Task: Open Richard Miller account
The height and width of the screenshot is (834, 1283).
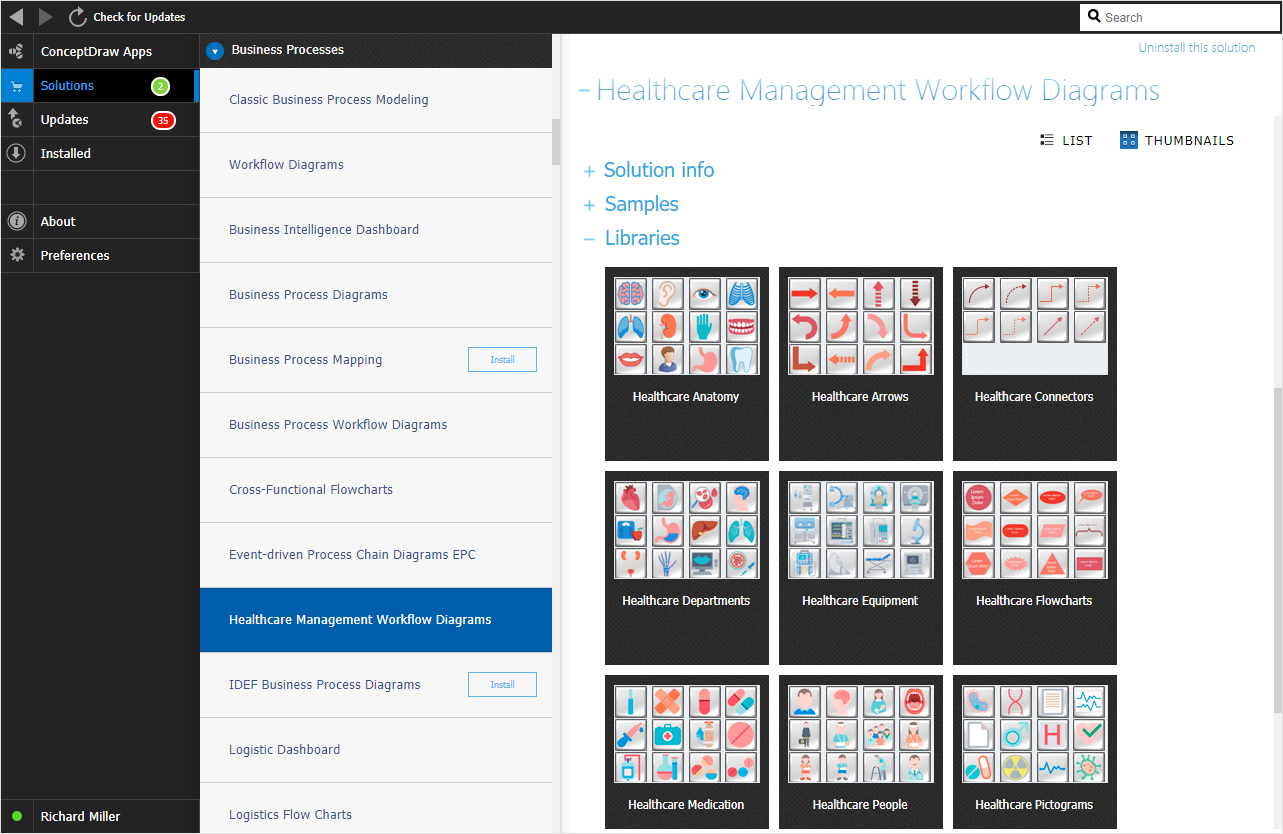Action: coord(80,816)
